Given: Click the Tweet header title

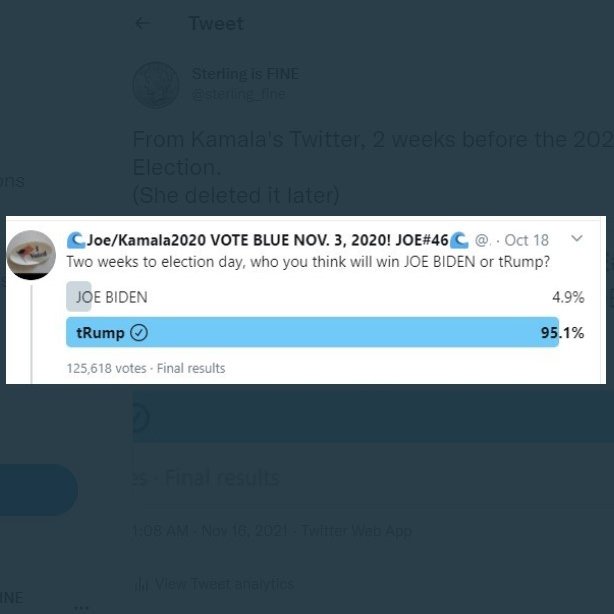Looking at the screenshot, I should pos(216,24).
